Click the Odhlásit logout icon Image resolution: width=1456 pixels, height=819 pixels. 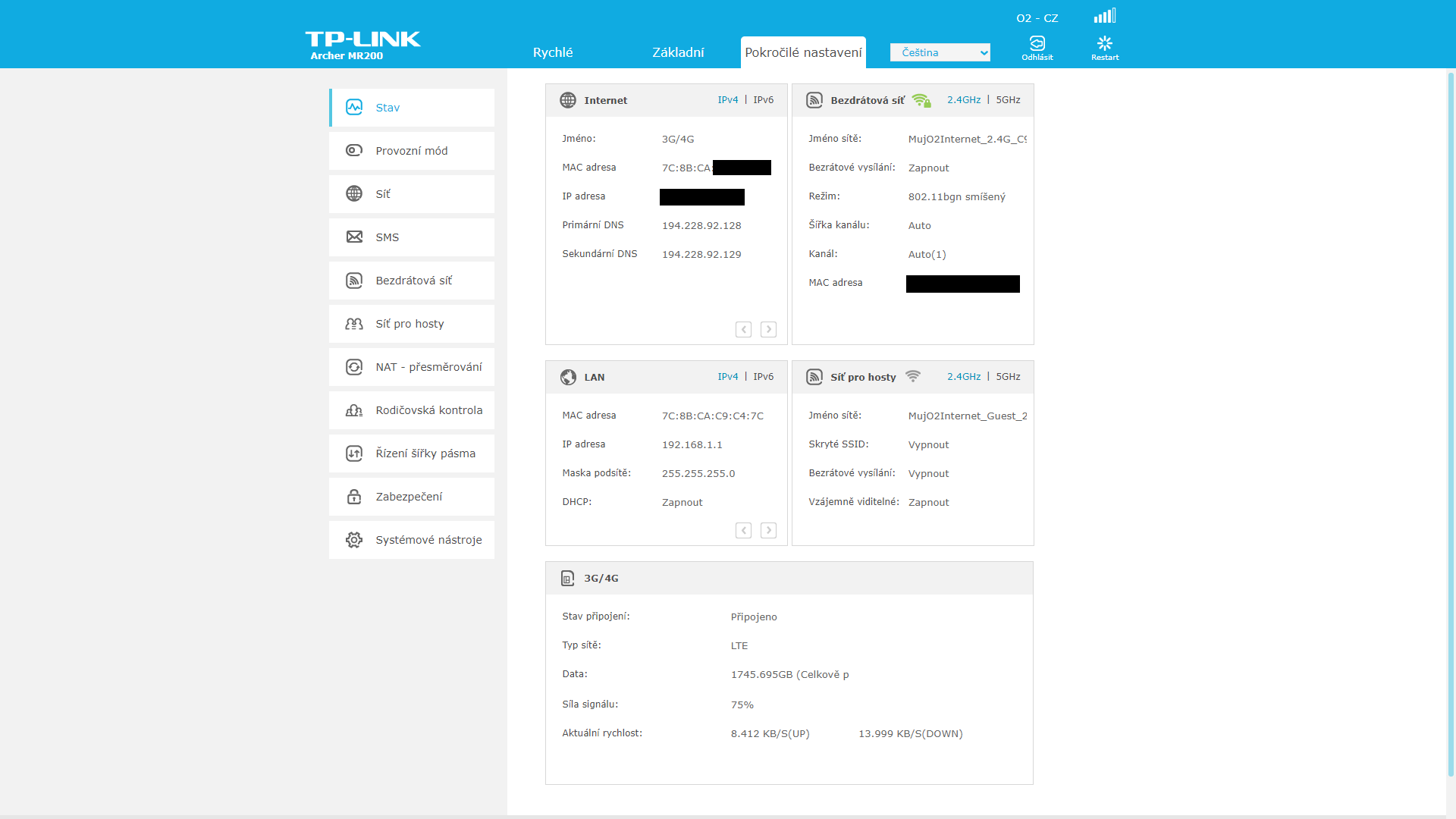coord(1037,43)
